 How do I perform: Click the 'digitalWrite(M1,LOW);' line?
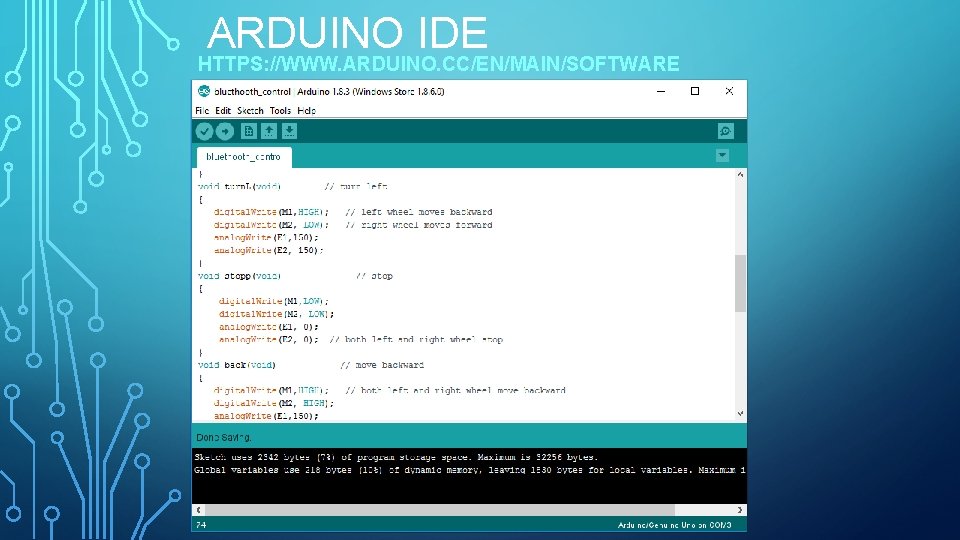(x=274, y=301)
